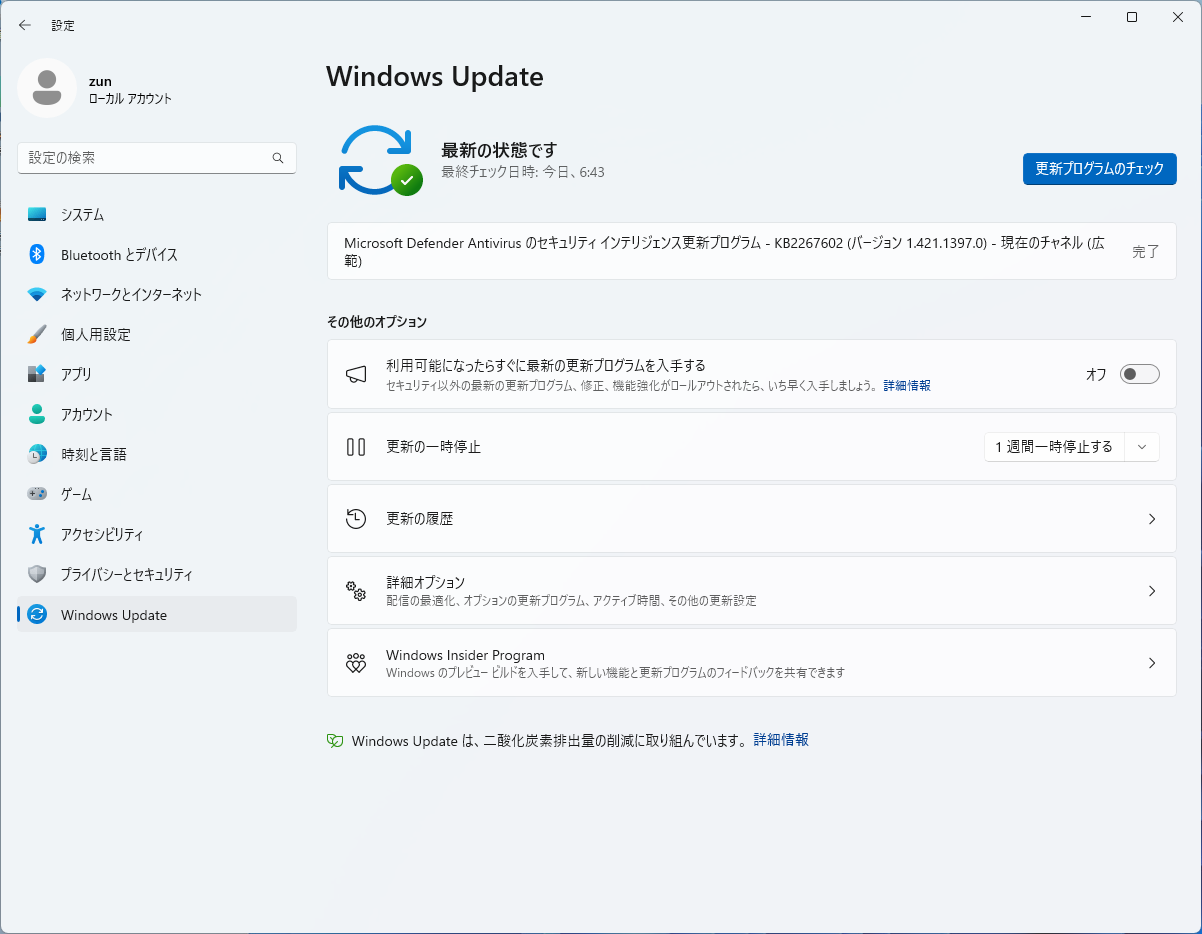Click the システム monitor icon
The image size is (1202, 934).
[x=37, y=214]
